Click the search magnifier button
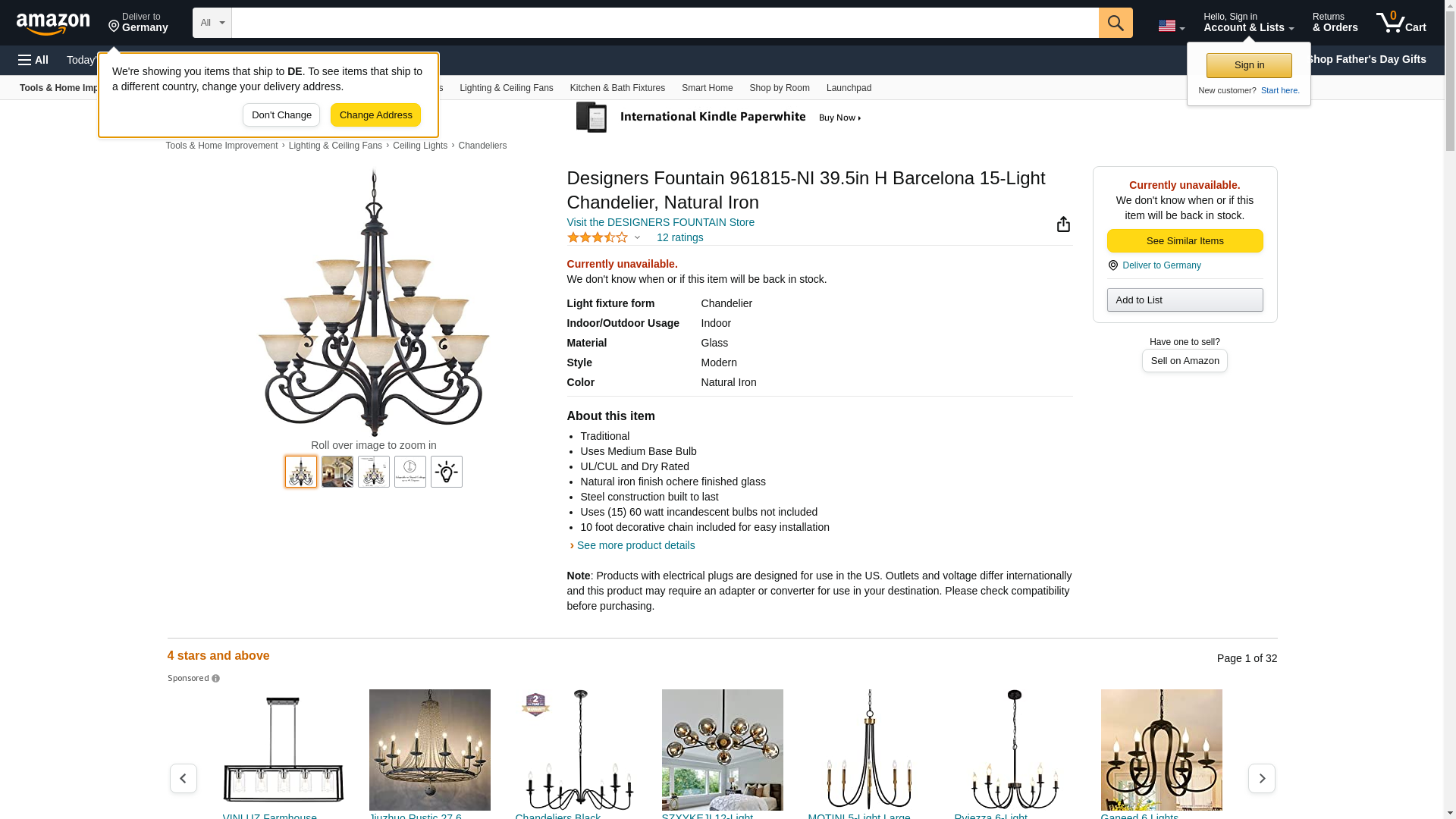 [1115, 23]
